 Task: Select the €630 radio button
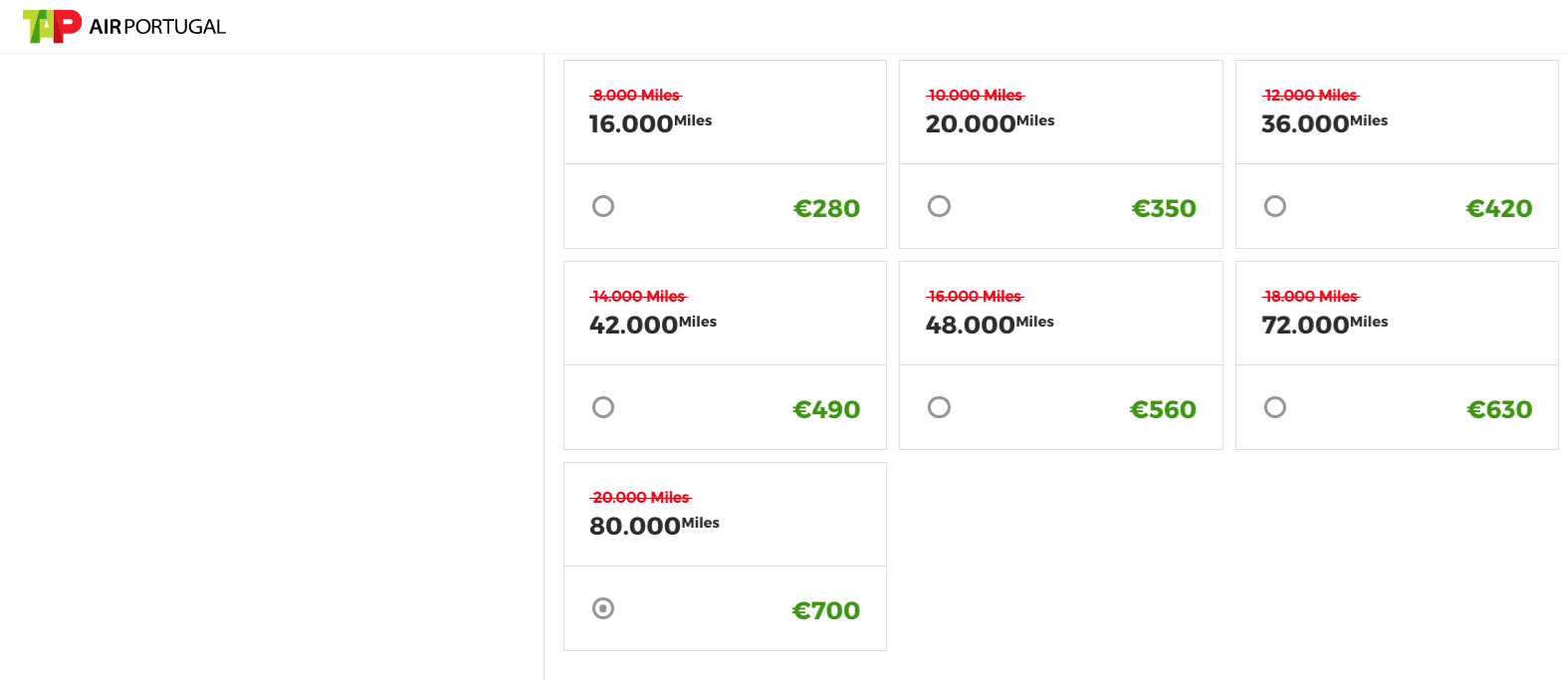(x=1275, y=407)
